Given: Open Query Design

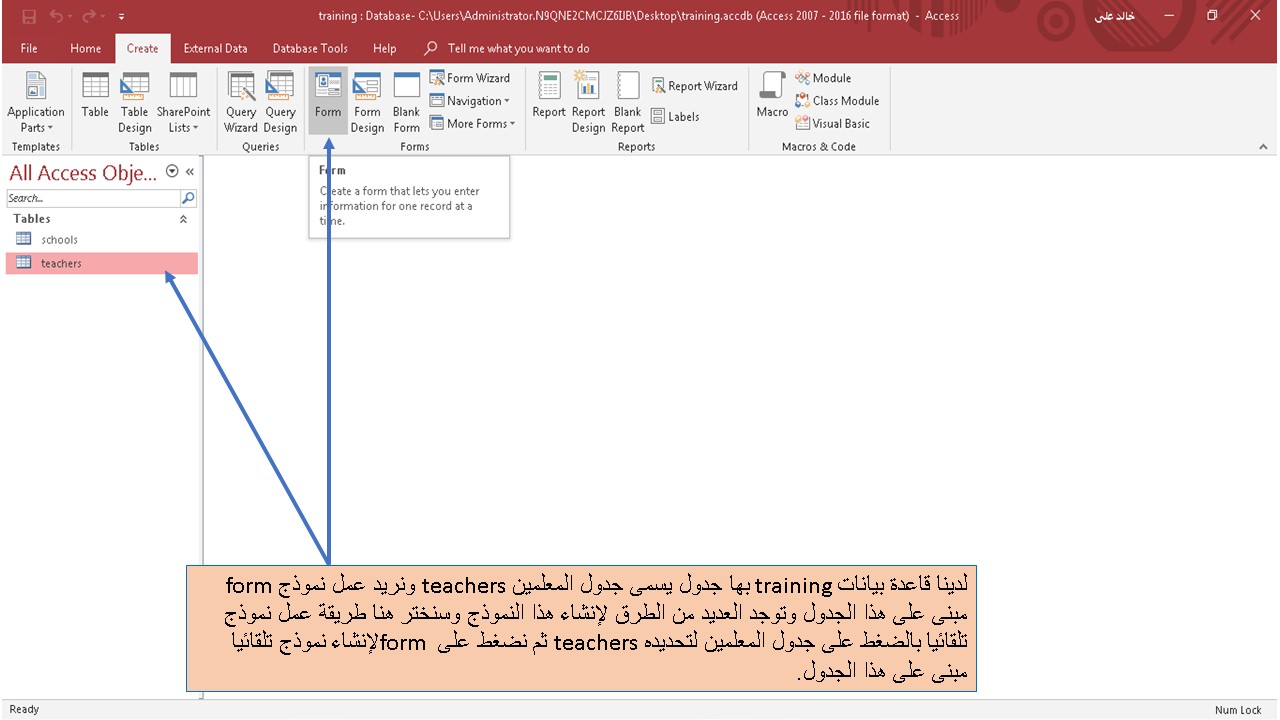Looking at the screenshot, I should (x=281, y=103).
